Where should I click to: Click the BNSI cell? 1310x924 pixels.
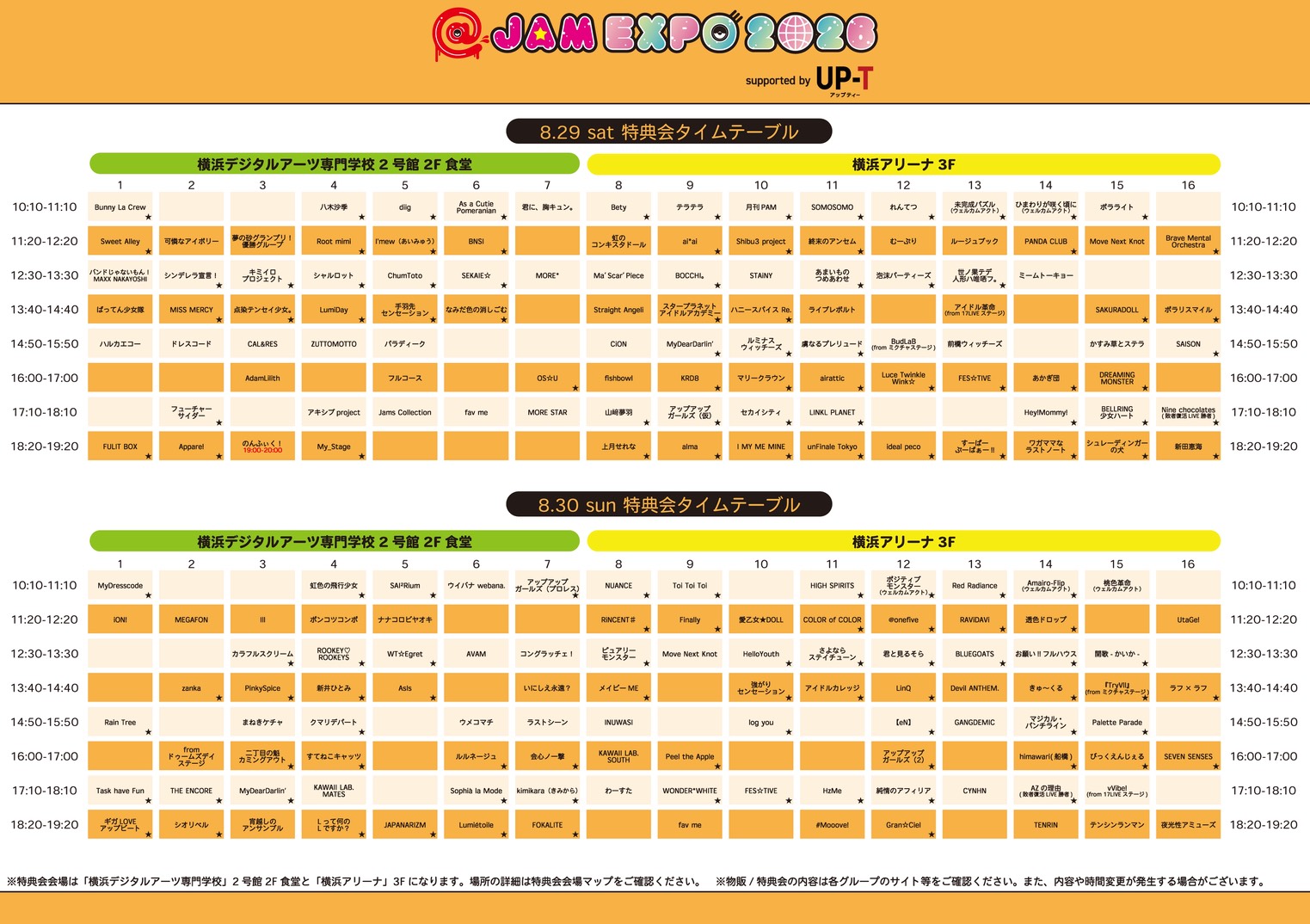point(477,242)
